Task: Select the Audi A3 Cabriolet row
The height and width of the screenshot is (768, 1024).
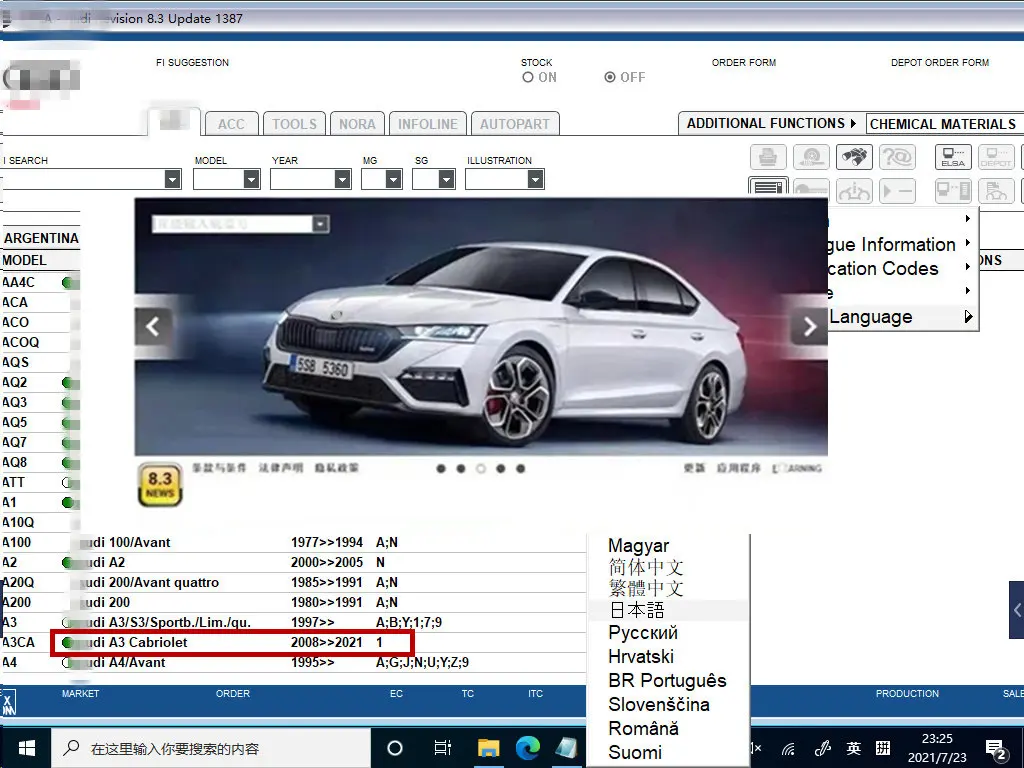Action: 232,642
